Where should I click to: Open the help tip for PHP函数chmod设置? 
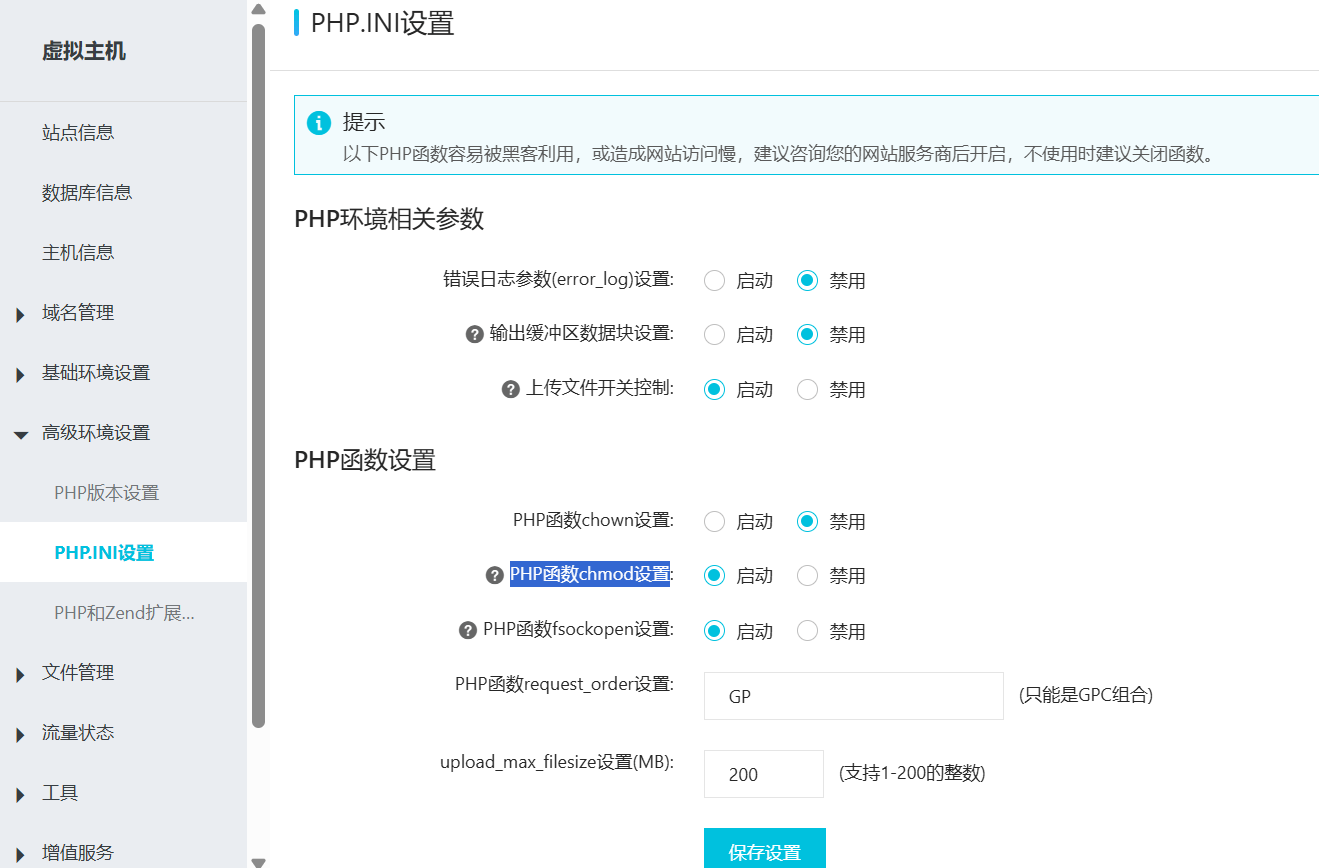pos(492,575)
